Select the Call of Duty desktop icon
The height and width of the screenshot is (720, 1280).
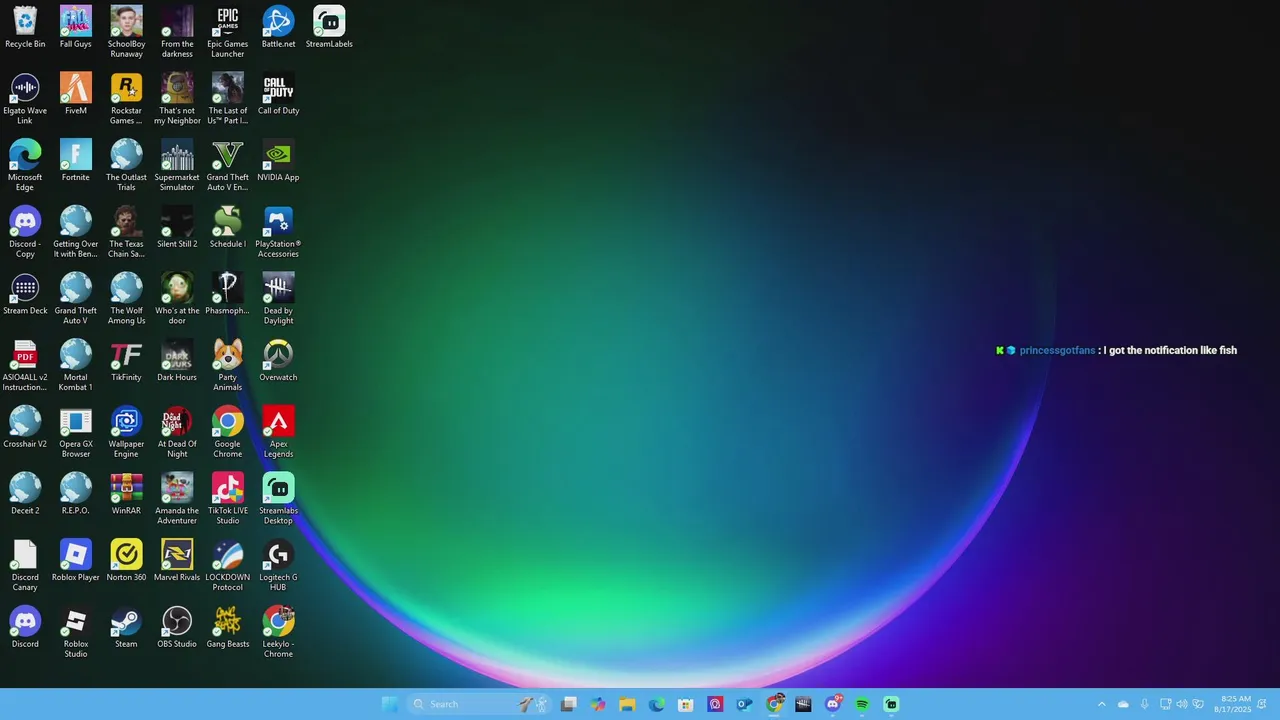(x=278, y=94)
